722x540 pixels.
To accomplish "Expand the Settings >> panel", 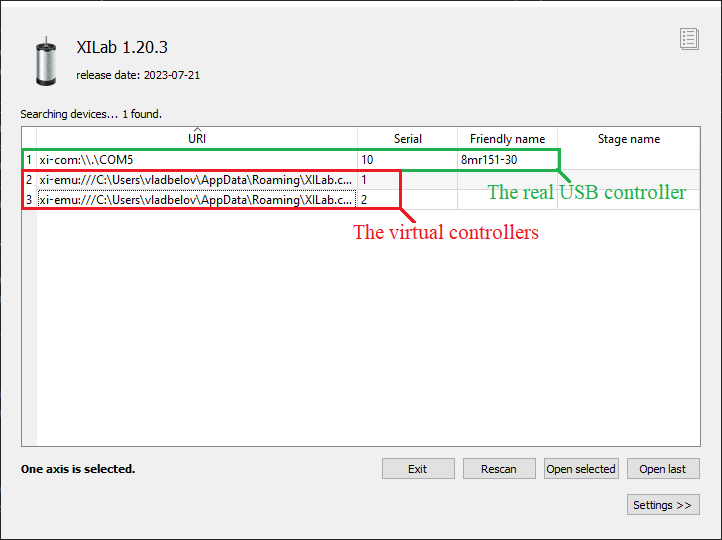I will click(663, 505).
